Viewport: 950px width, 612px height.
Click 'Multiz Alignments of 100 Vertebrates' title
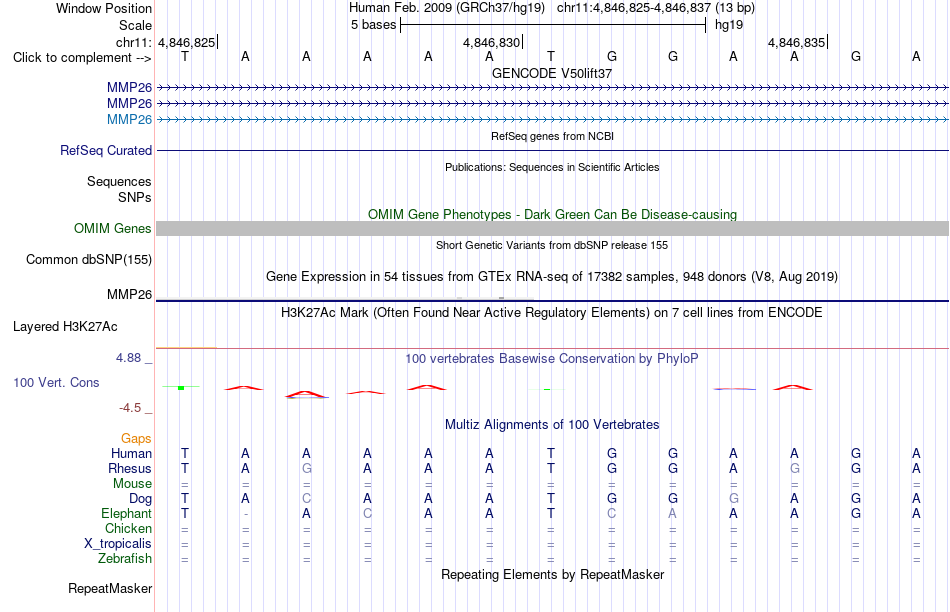click(x=552, y=424)
